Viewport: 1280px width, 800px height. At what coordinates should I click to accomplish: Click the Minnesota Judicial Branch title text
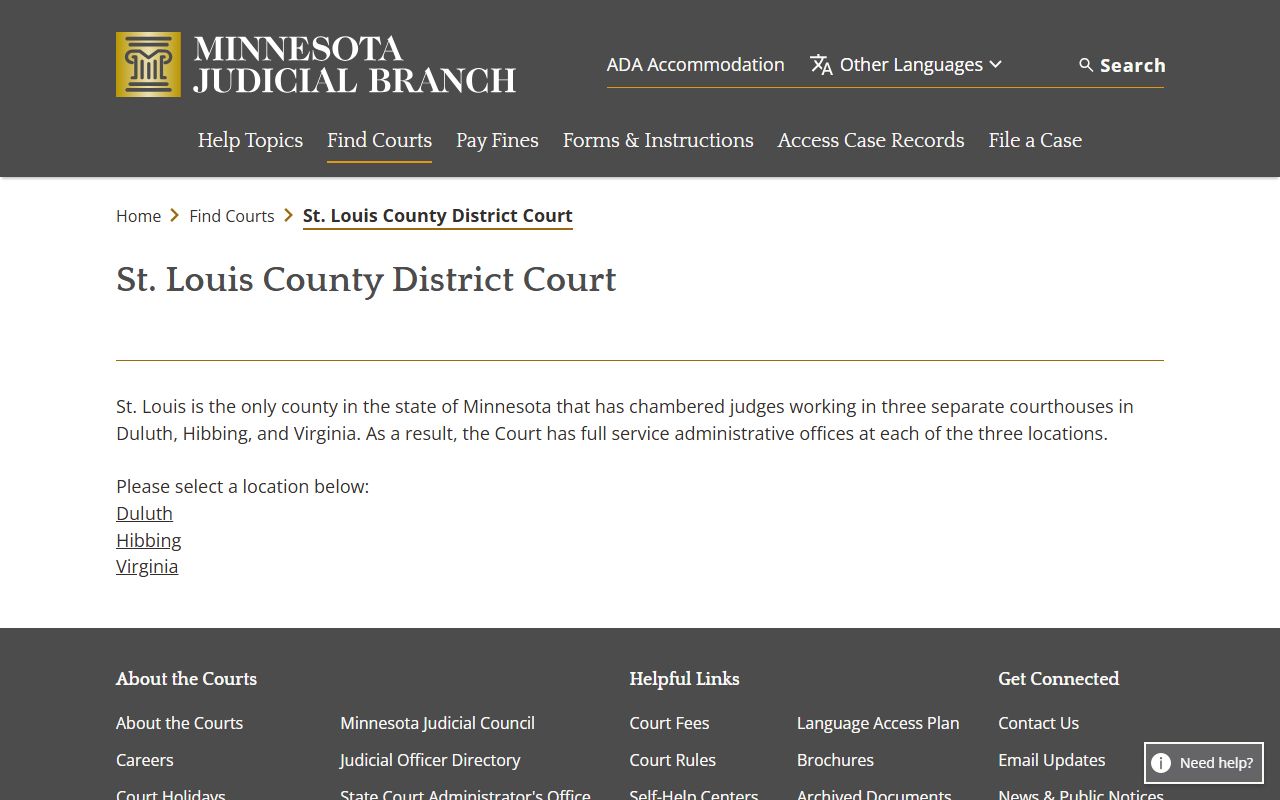[355, 64]
